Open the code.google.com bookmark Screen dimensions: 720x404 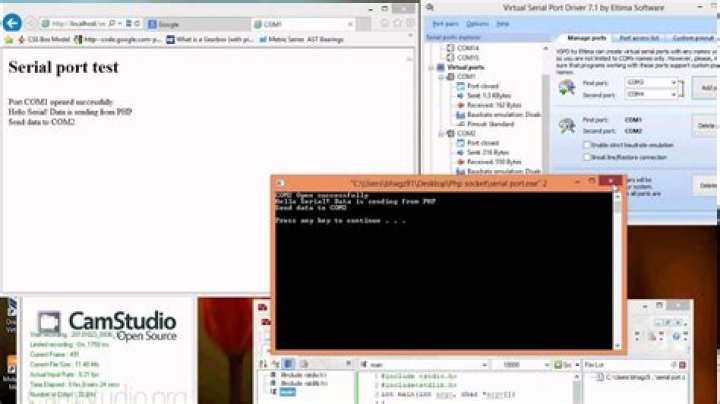click(x=118, y=39)
